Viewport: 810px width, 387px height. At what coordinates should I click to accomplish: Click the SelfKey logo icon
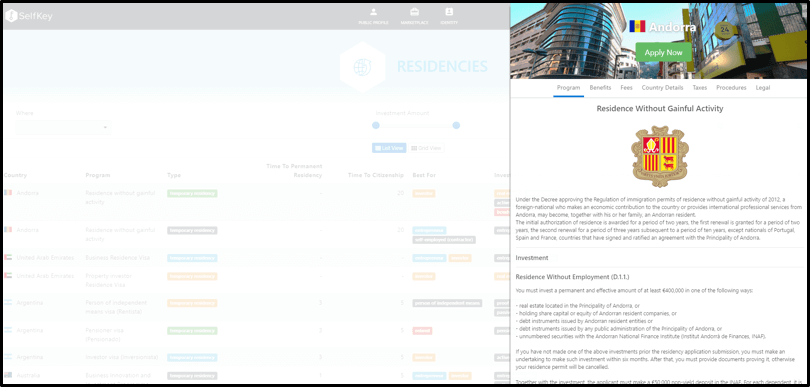click(11, 16)
